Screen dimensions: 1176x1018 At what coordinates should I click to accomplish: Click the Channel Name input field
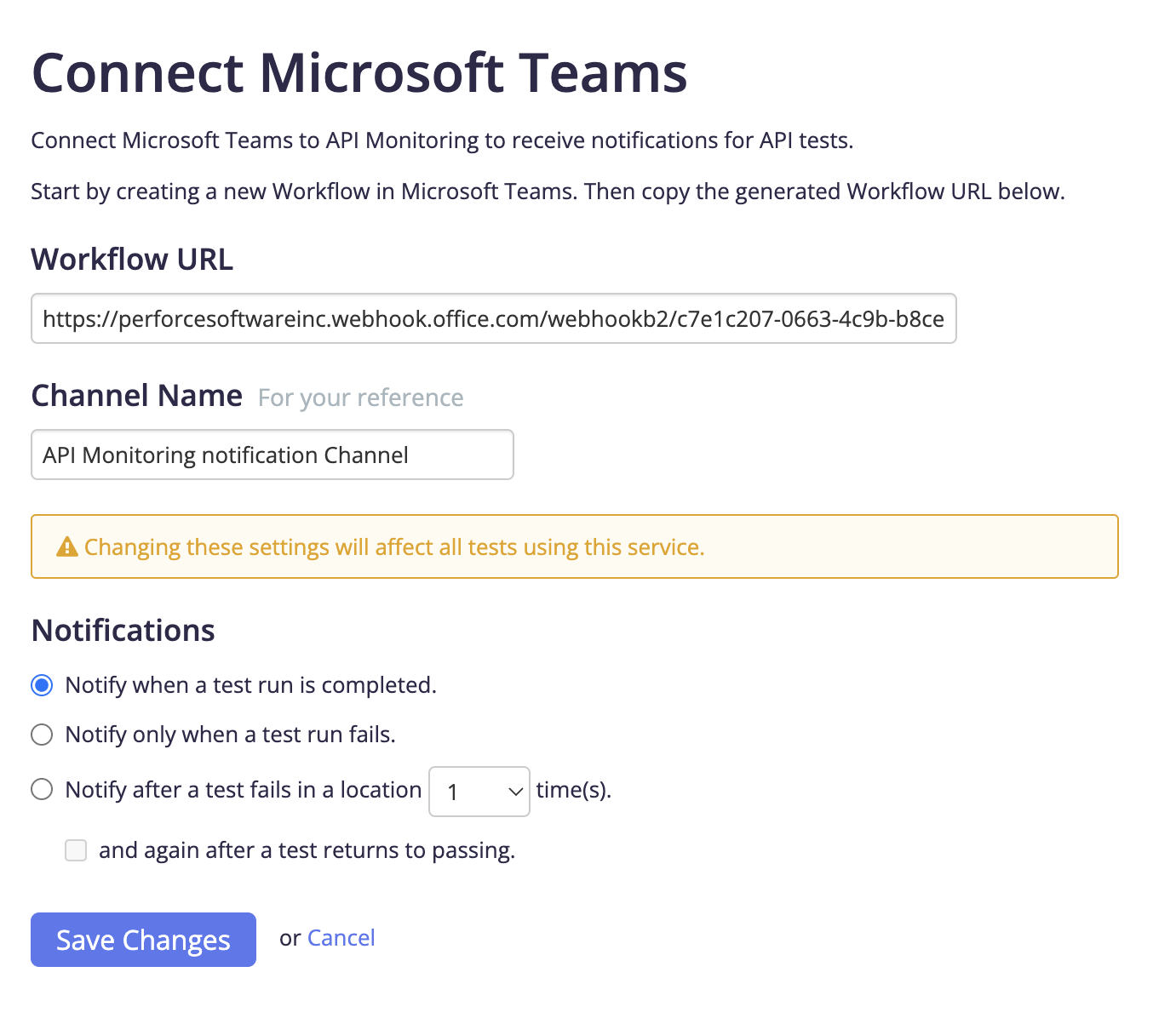(272, 455)
